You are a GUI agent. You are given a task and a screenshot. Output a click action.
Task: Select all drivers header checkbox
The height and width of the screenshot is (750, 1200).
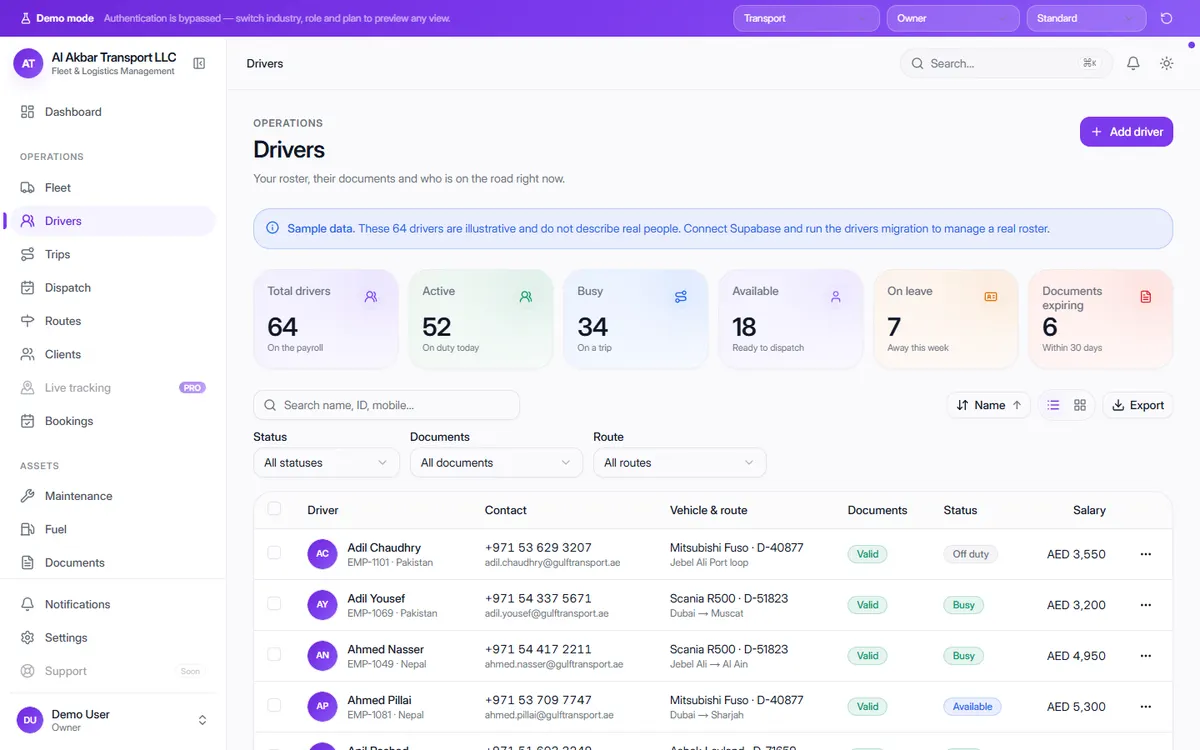[x=274, y=509]
